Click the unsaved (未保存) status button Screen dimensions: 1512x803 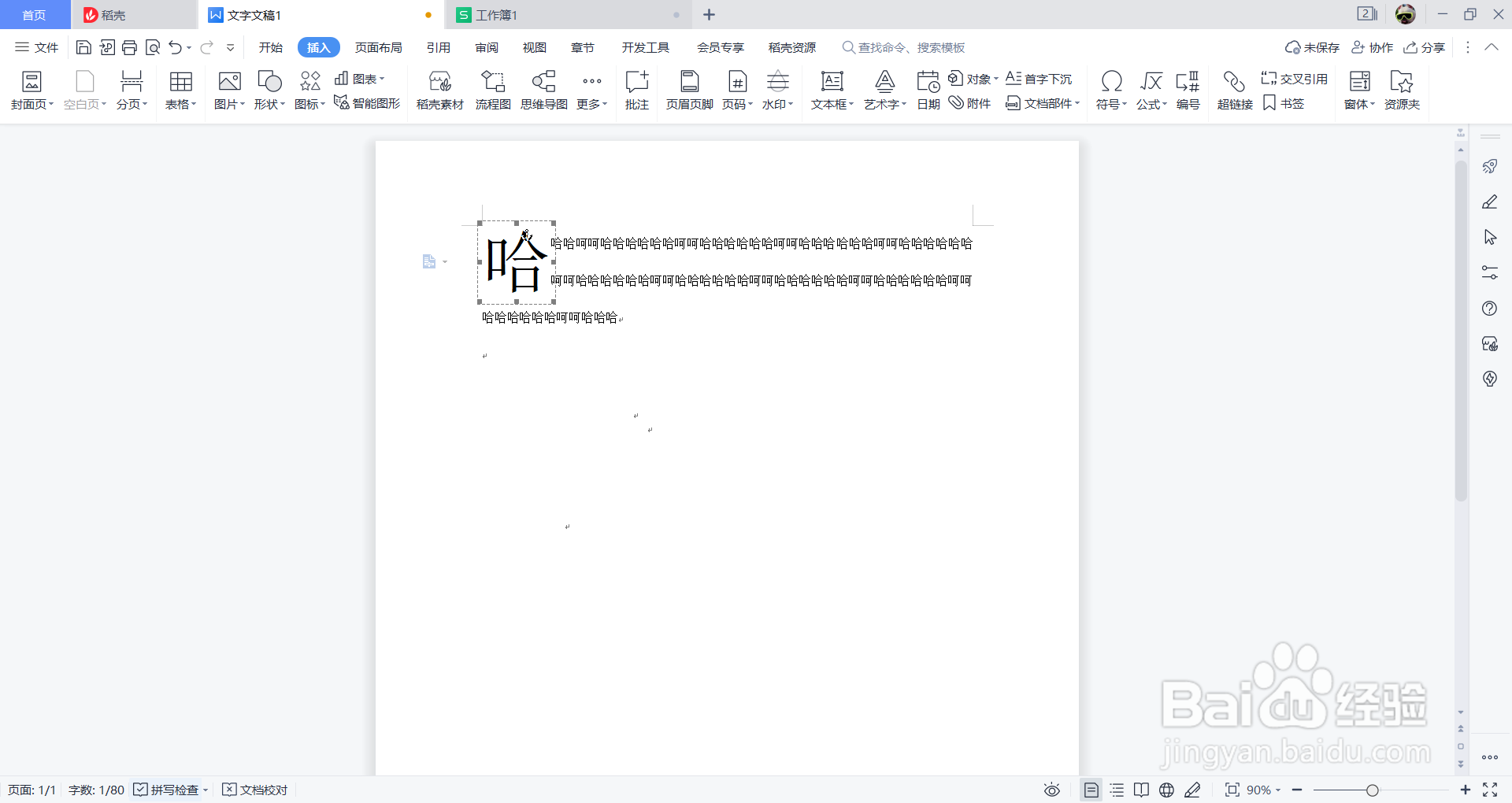tap(1312, 47)
